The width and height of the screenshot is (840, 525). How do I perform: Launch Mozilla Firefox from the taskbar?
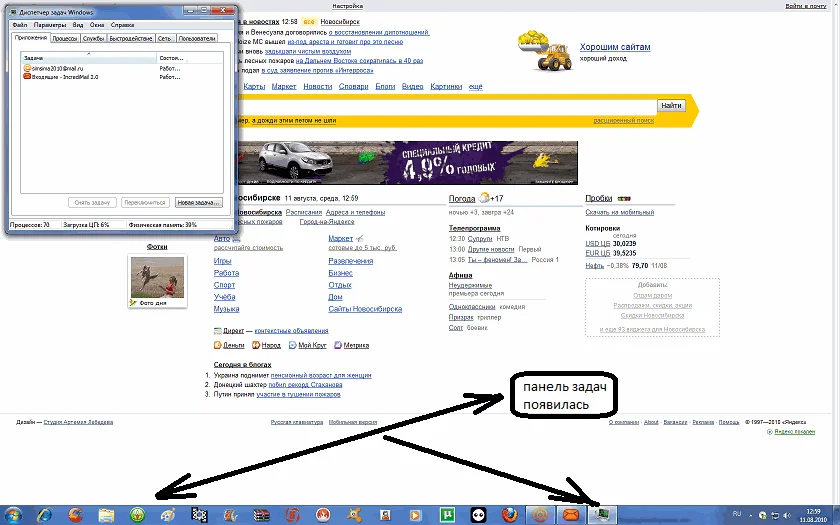(509, 515)
